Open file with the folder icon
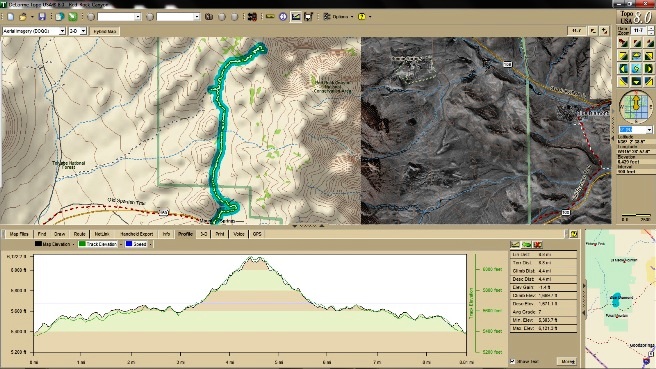 click(x=23, y=17)
